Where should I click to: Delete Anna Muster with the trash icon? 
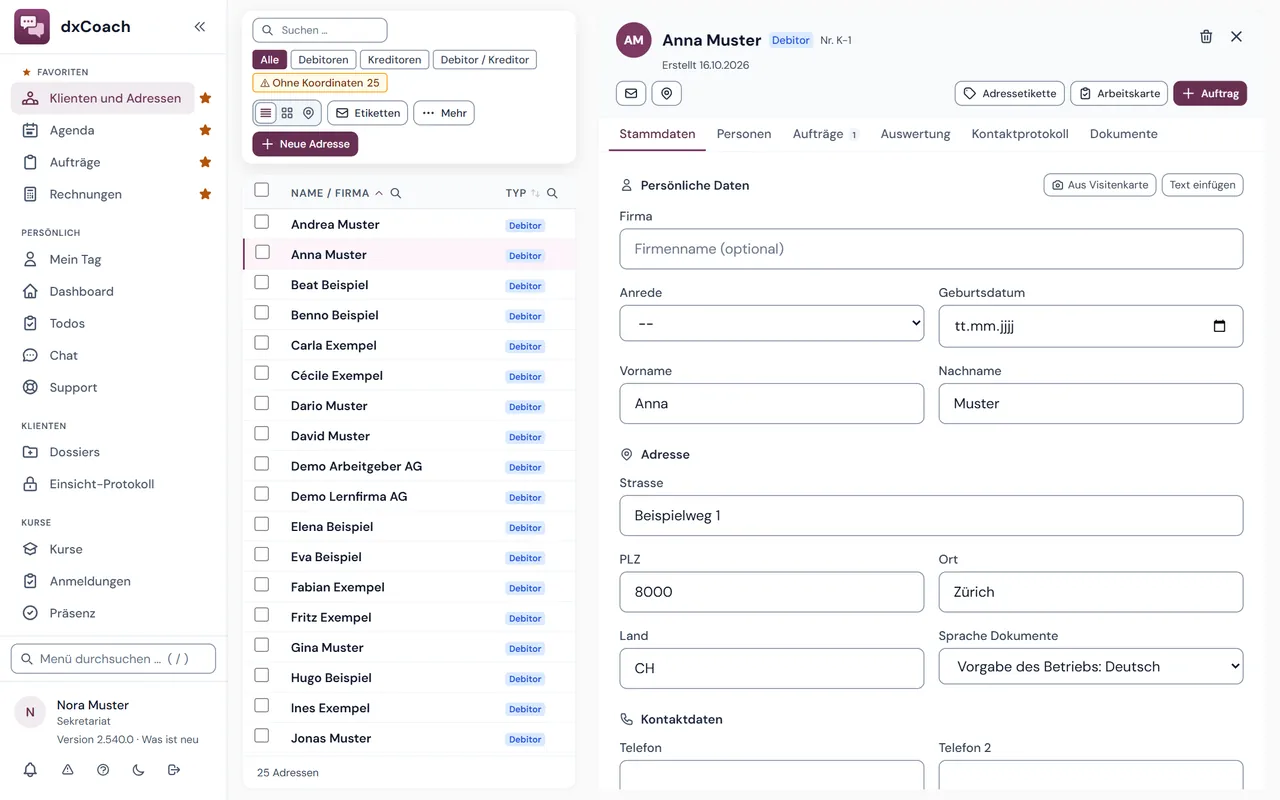coord(1206,37)
